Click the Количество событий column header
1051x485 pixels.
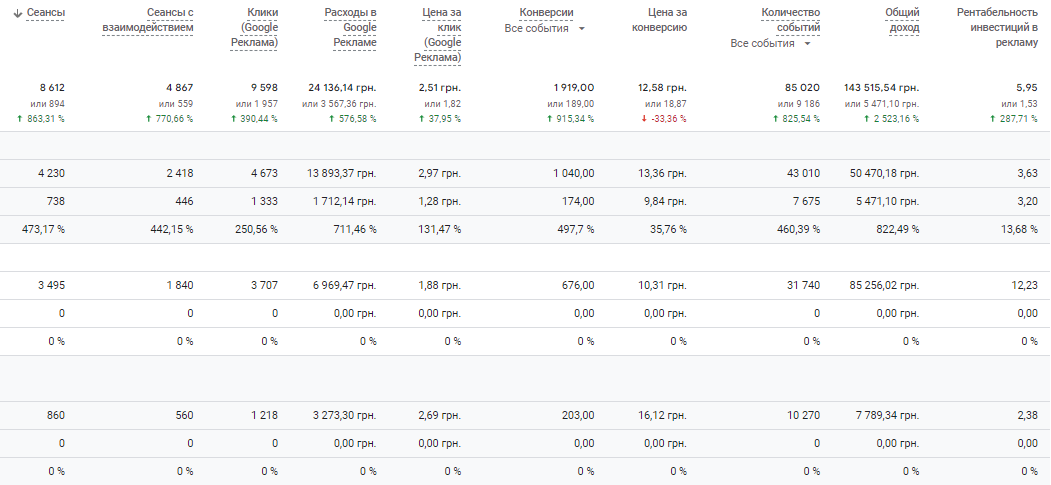(x=791, y=20)
